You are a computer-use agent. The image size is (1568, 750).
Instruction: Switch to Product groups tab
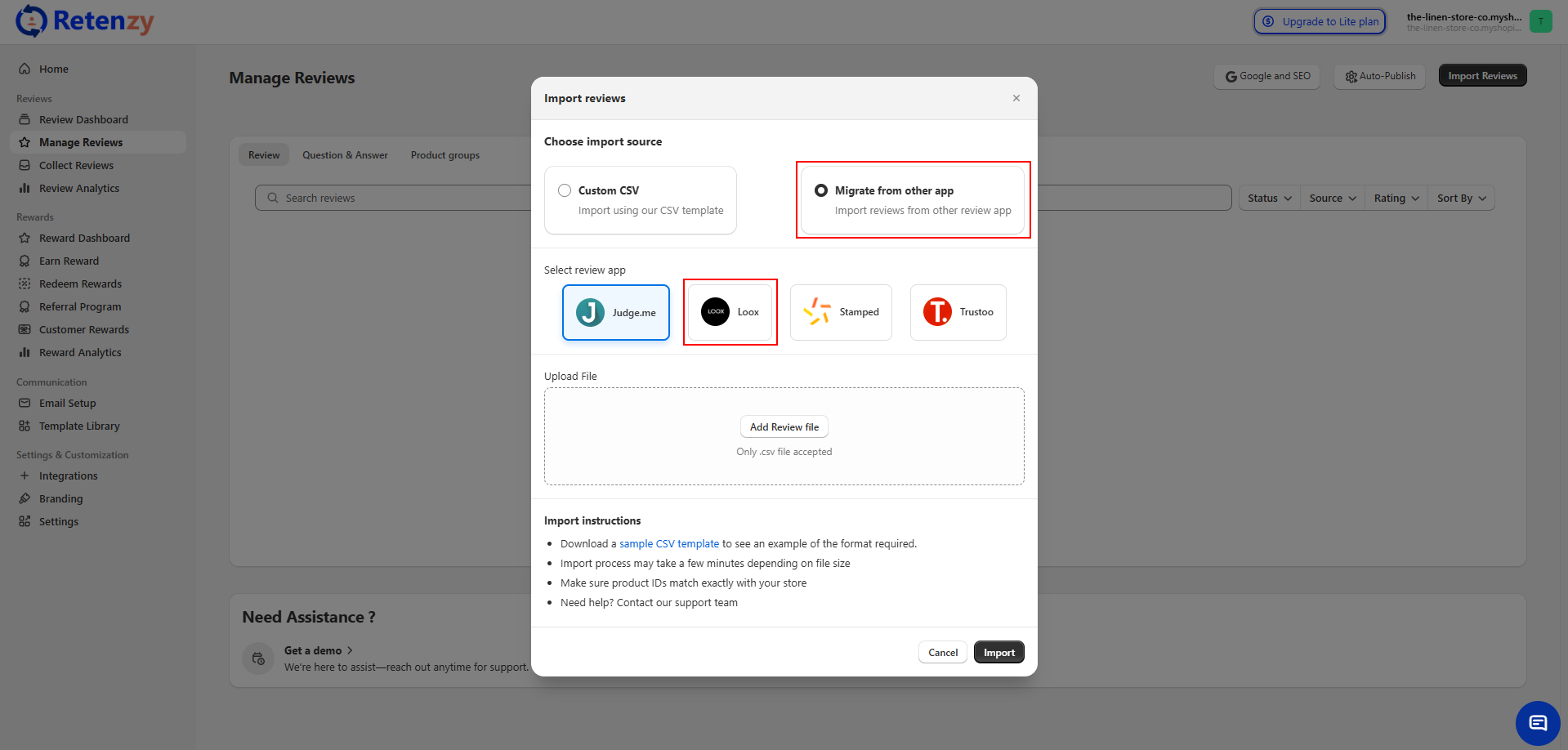[444, 155]
